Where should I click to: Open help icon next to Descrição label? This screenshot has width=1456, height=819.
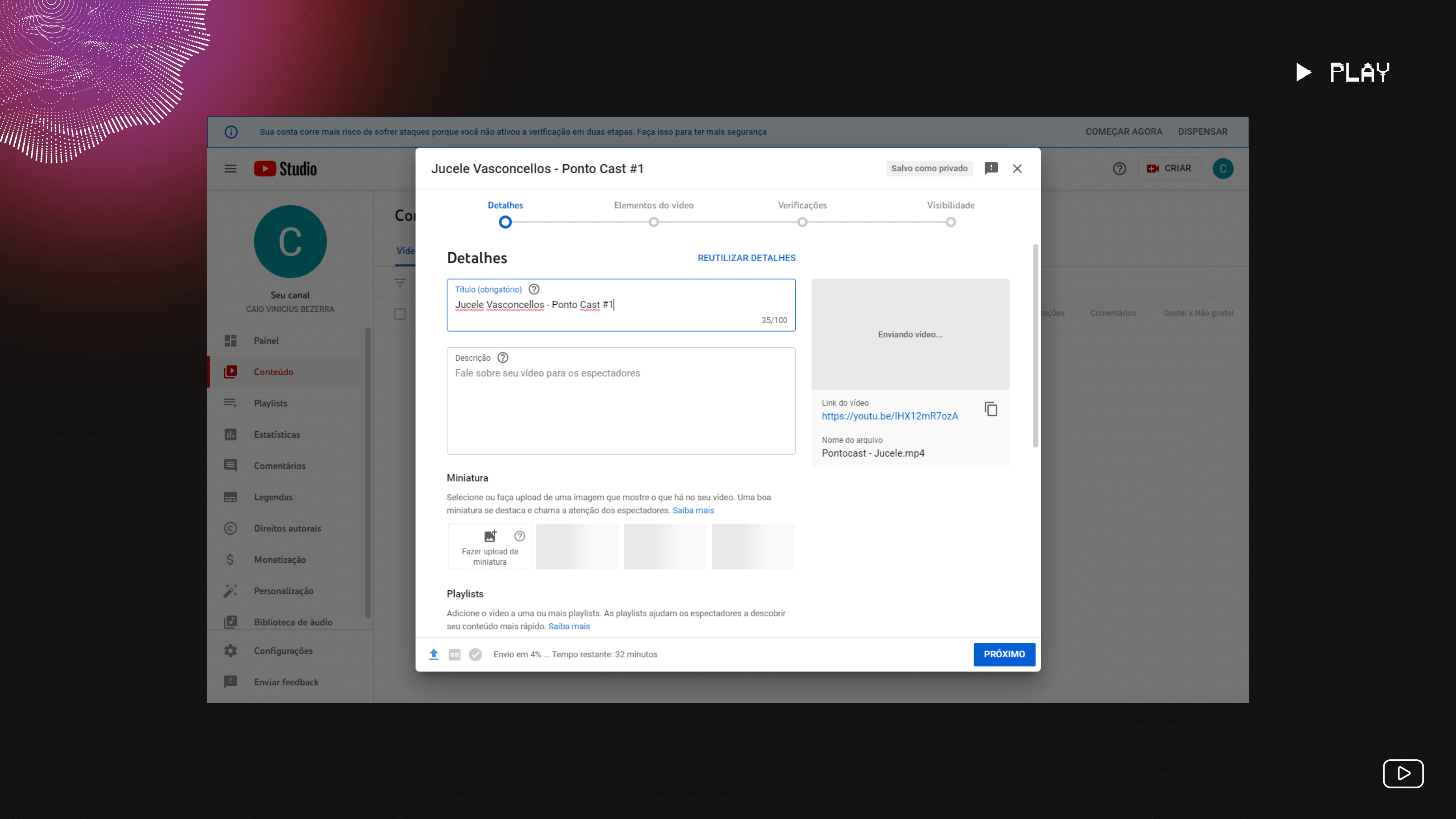(502, 358)
